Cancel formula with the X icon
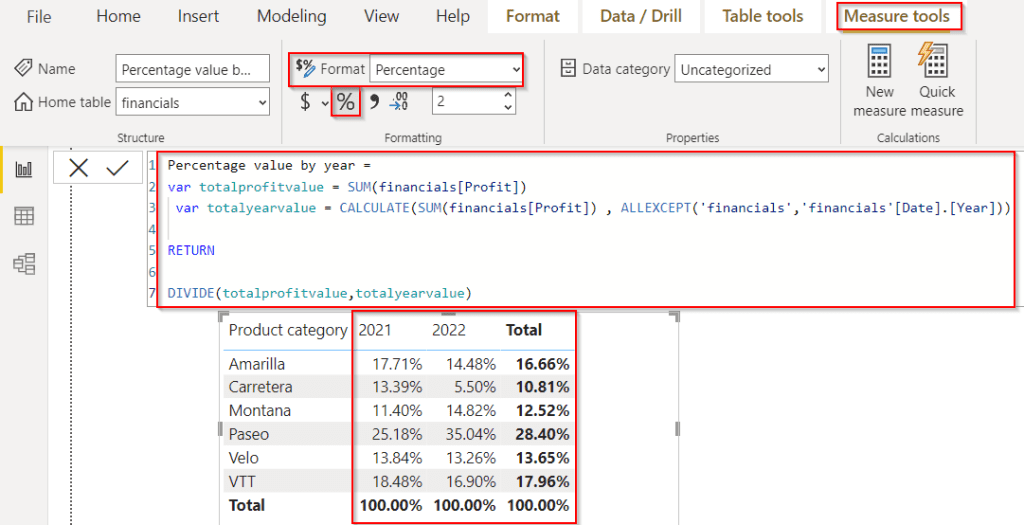The image size is (1024, 525). (78, 168)
